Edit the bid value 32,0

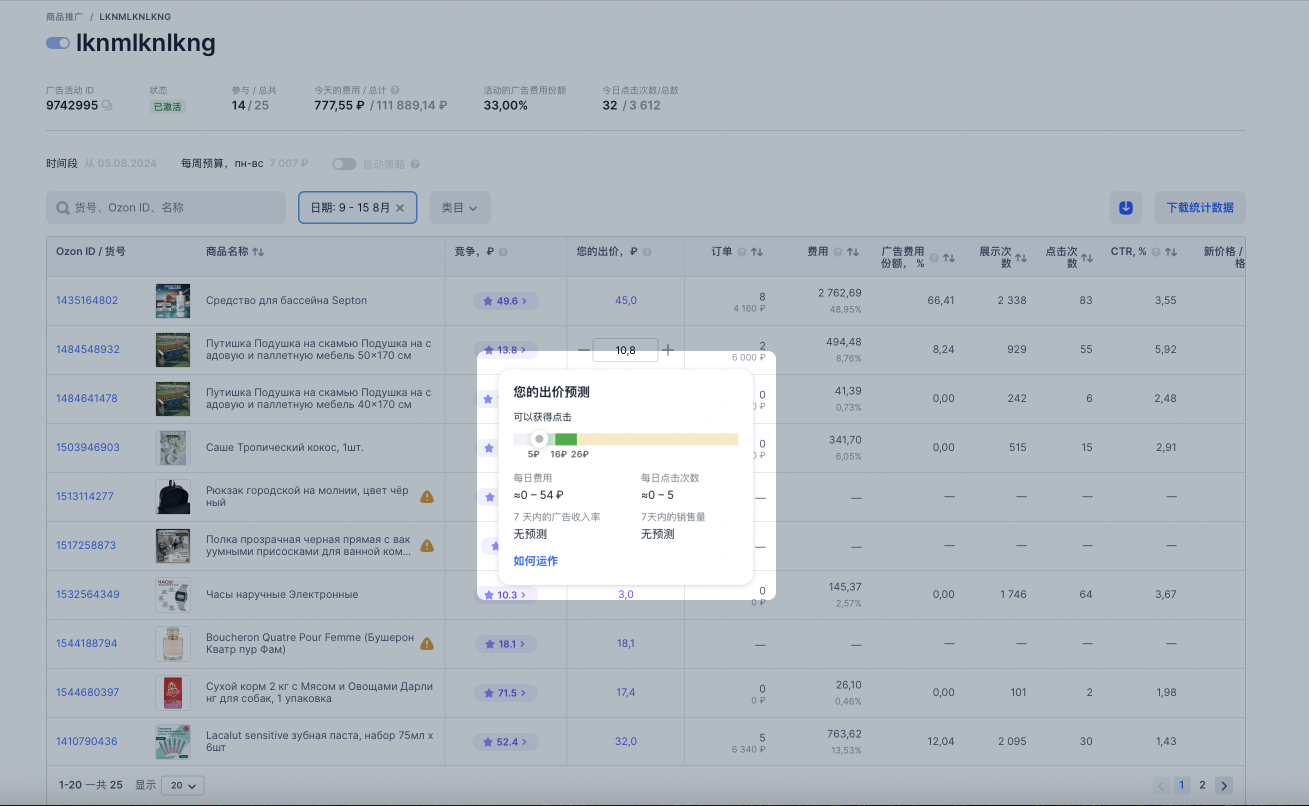626,741
